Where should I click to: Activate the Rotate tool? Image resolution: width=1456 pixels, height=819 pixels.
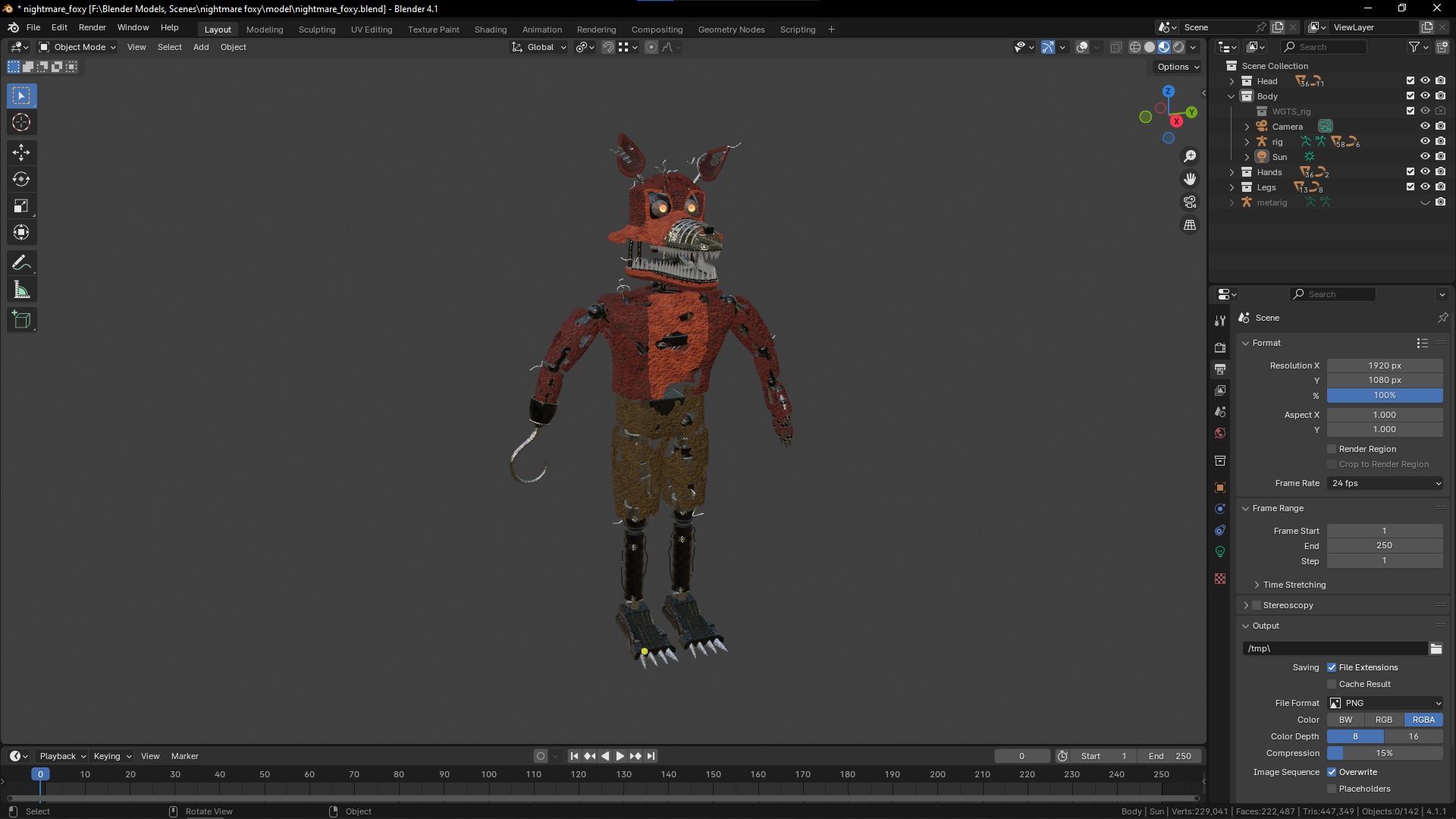tap(21, 179)
